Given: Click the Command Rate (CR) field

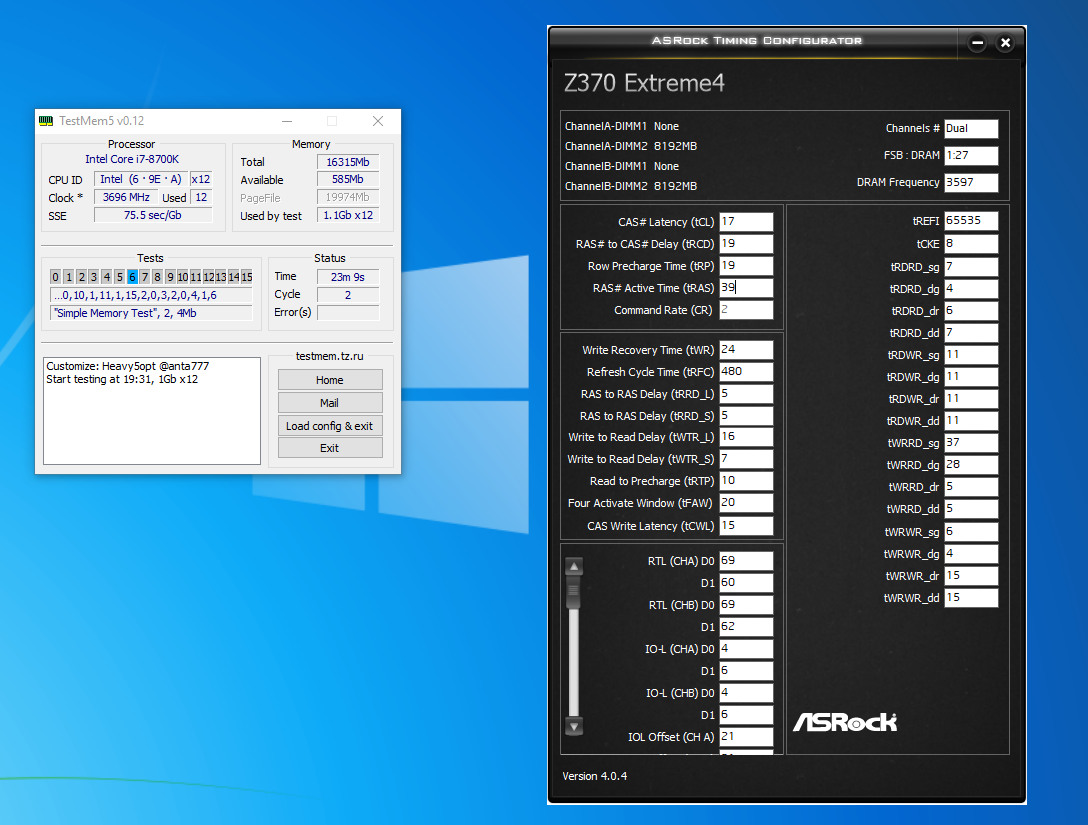Looking at the screenshot, I should point(746,310).
